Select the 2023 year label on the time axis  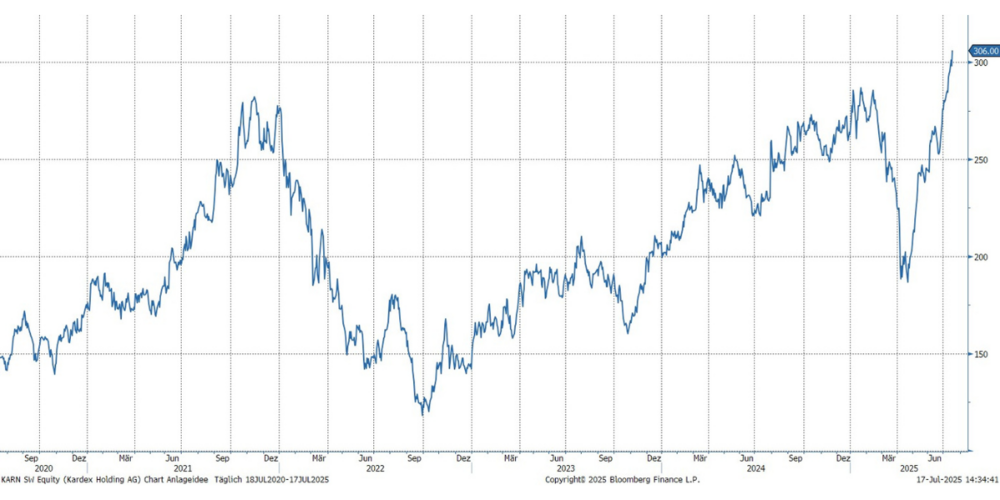click(x=566, y=467)
